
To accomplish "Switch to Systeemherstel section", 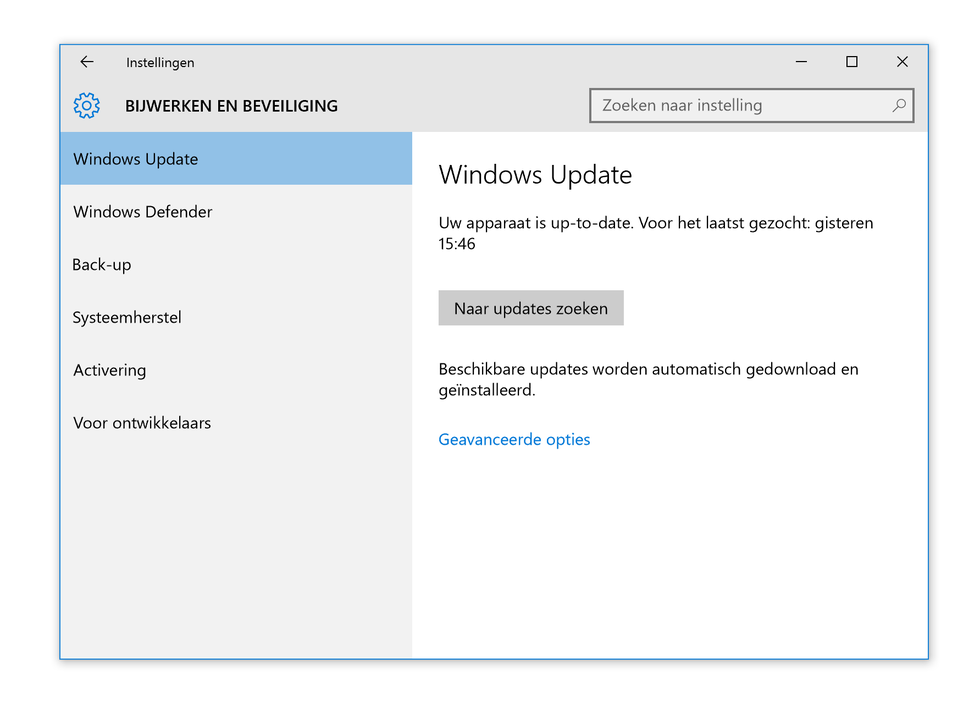I will coord(236,317).
